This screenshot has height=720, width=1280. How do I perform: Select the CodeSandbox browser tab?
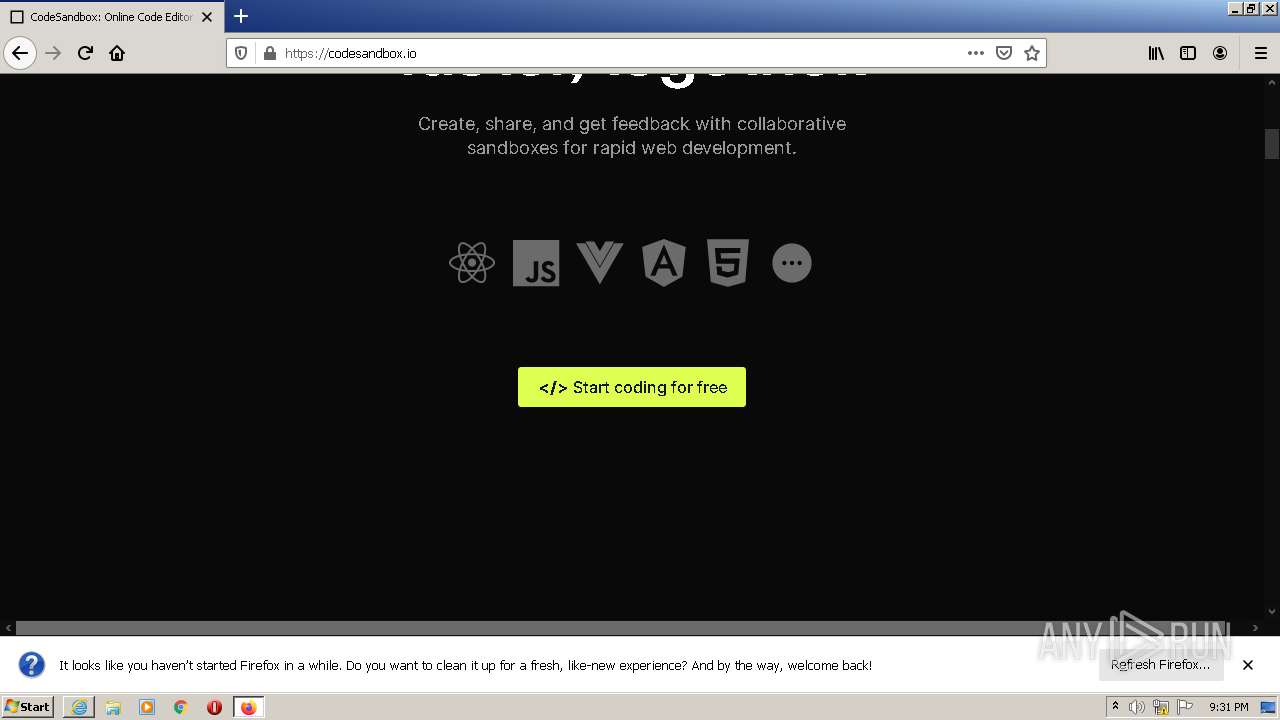110,17
